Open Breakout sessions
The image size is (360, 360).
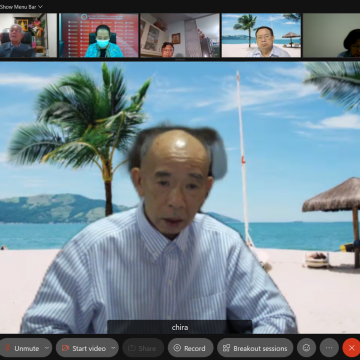255,348
